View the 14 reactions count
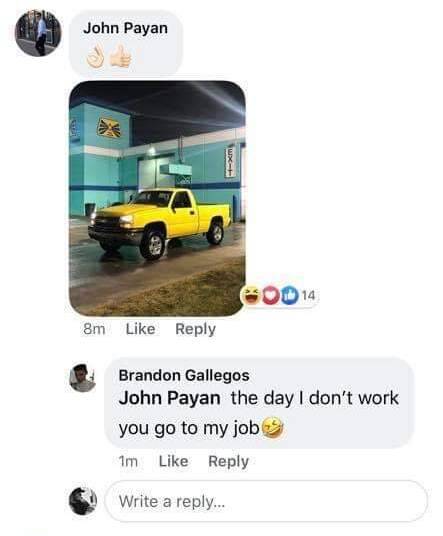Image resolution: width=443 pixels, height=536 pixels. point(308,295)
